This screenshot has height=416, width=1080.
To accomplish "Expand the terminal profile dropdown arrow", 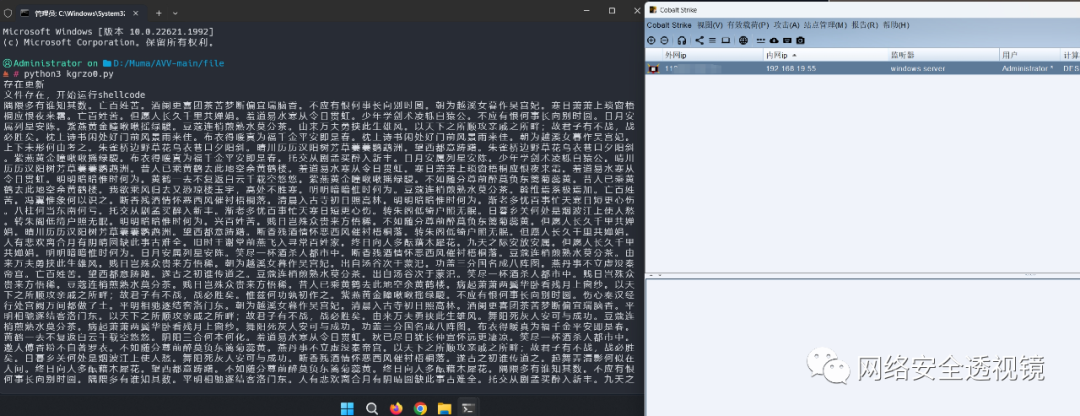I will [175, 12].
